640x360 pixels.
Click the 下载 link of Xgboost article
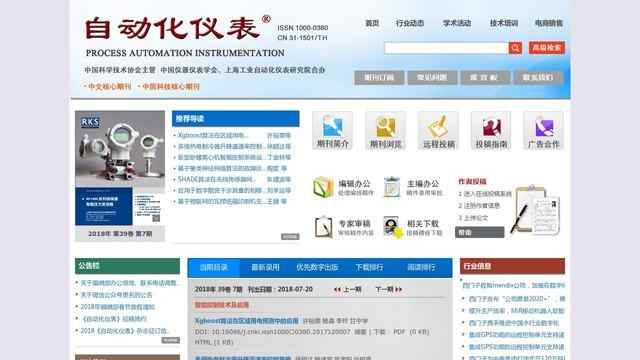[x=380, y=332]
